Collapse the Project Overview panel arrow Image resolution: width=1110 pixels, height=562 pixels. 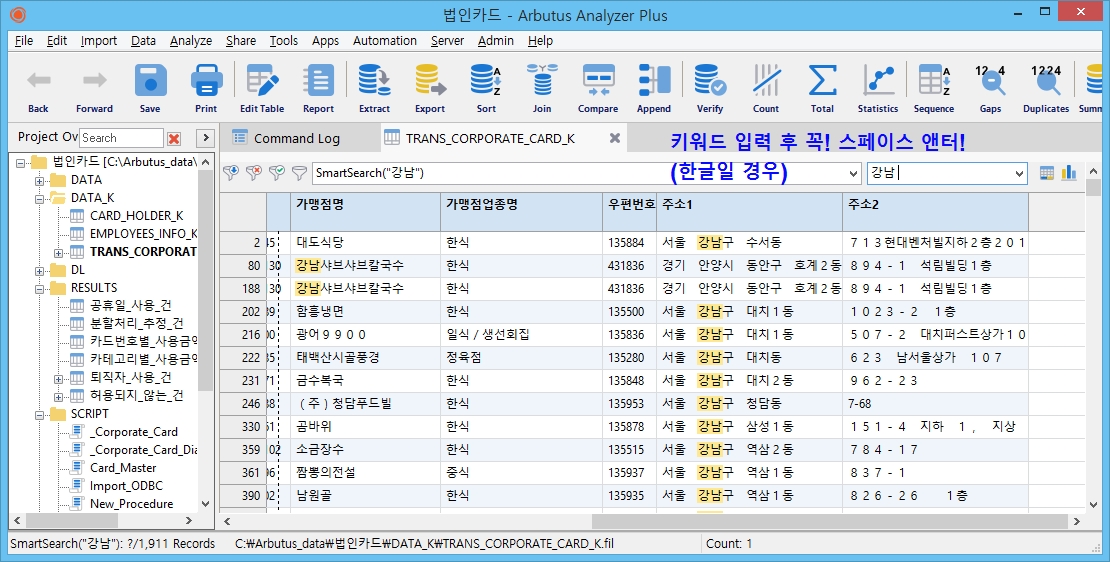coord(205,138)
